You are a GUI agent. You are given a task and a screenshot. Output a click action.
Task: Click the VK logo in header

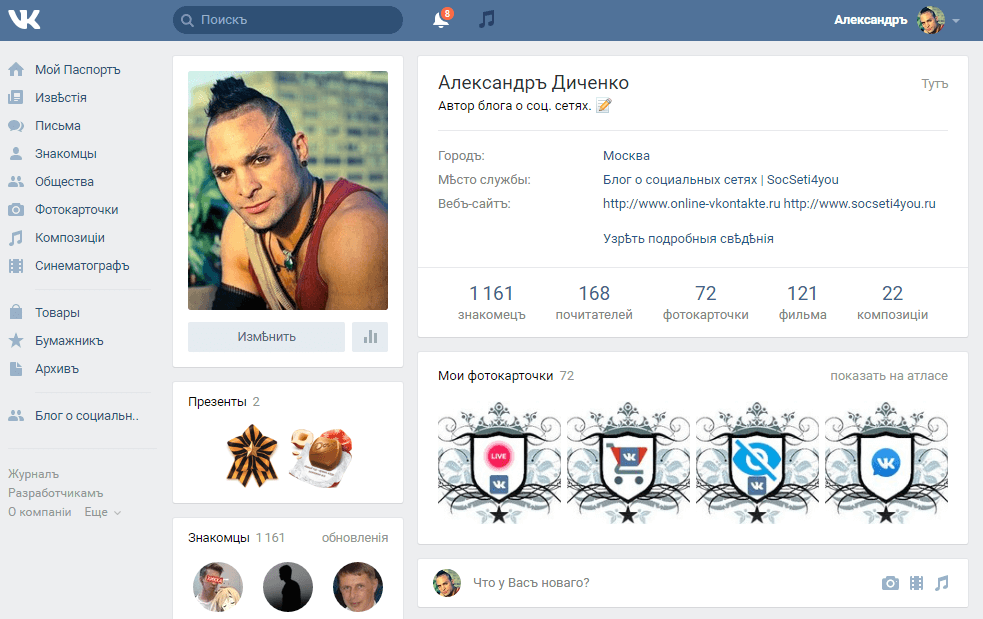[x=24, y=20]
